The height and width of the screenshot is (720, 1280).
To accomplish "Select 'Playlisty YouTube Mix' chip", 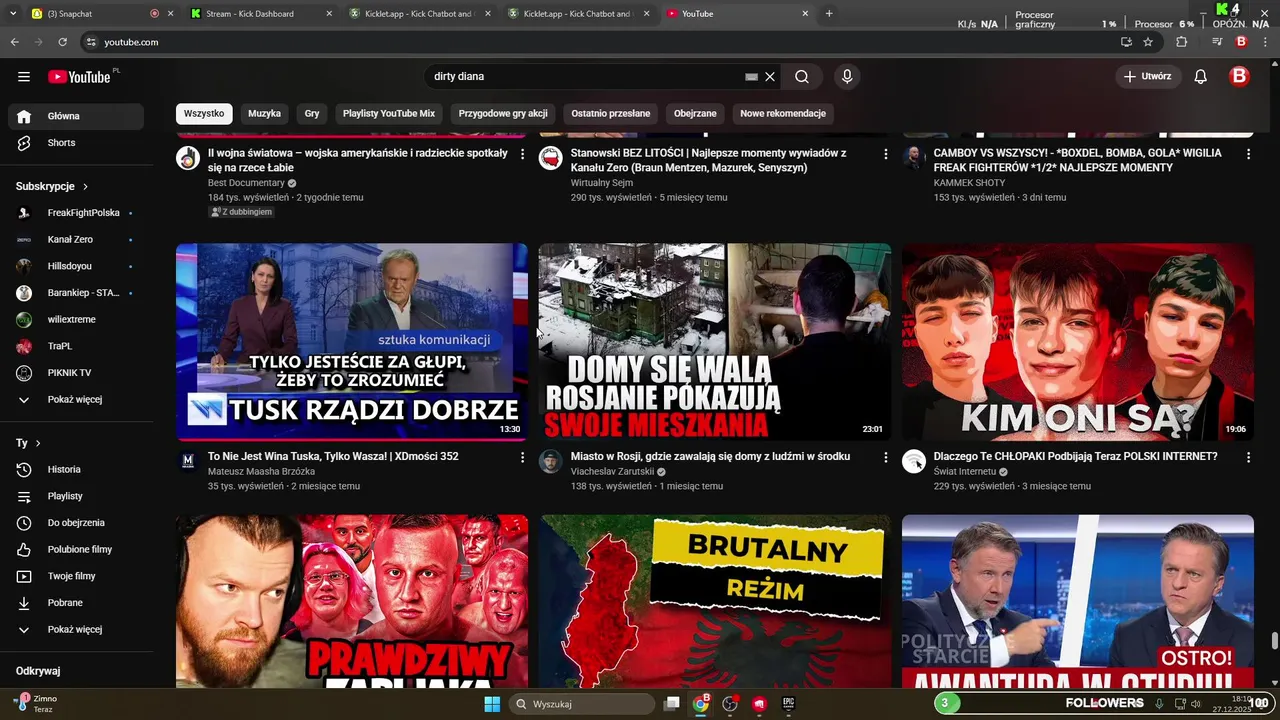I will 389,114.
